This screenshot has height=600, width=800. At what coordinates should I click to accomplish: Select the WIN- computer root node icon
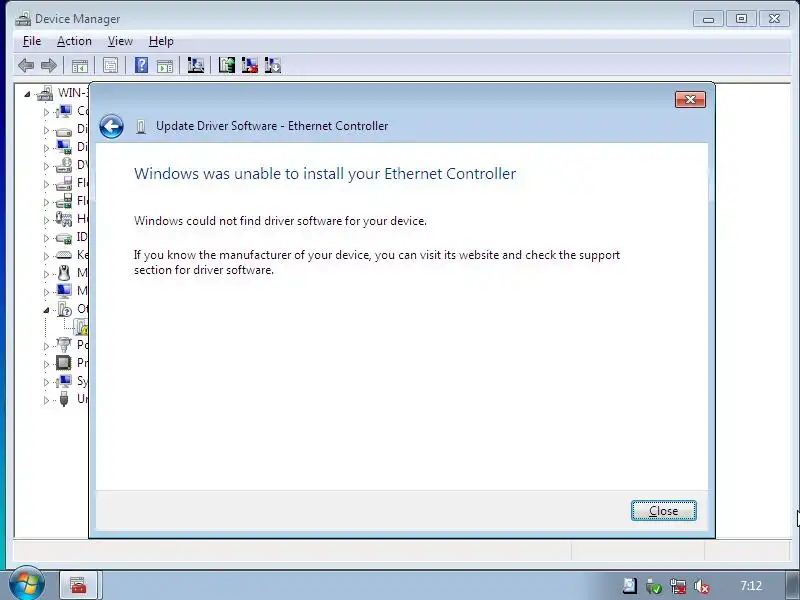pos(45,93)
